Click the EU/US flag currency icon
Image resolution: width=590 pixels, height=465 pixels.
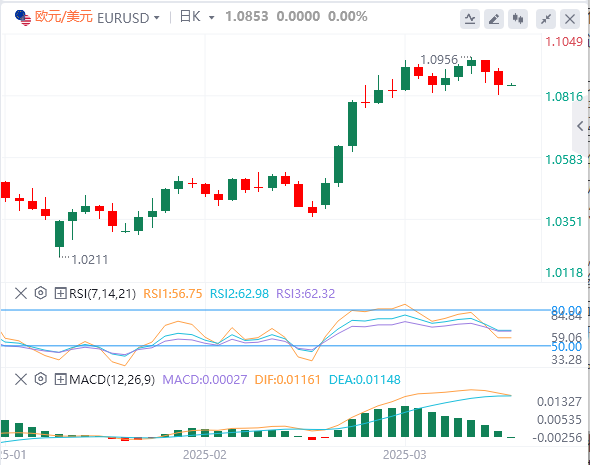(x=23, y=18)
